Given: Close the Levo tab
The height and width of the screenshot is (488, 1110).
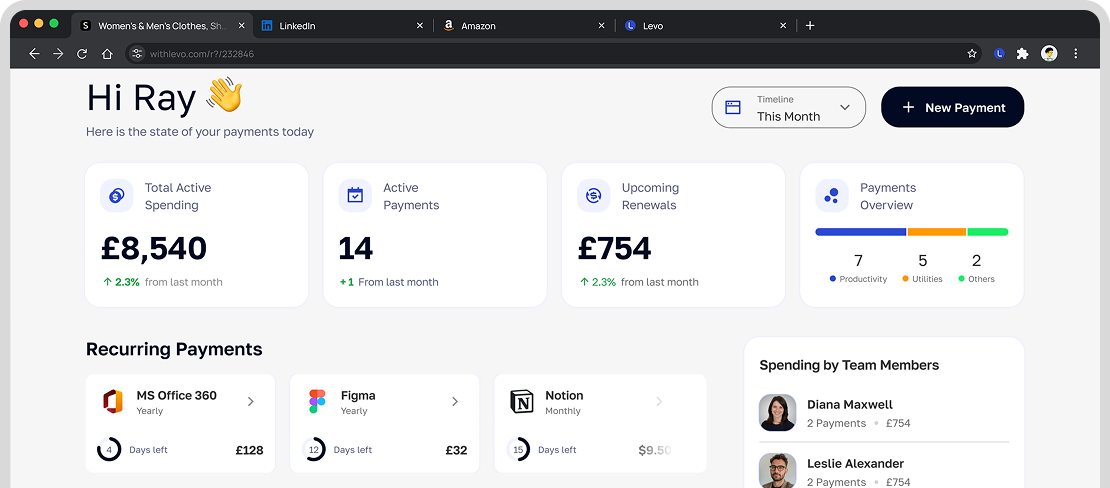Looking at the screenshot, I should coord(783,25).
